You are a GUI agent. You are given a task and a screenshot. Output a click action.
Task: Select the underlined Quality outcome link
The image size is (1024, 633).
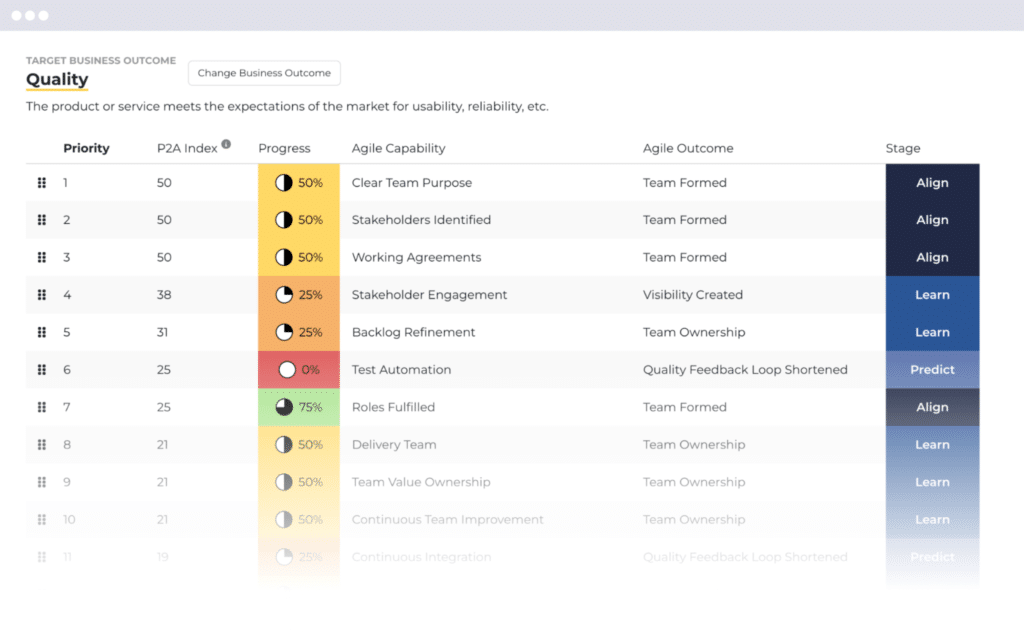coord(57,80)
